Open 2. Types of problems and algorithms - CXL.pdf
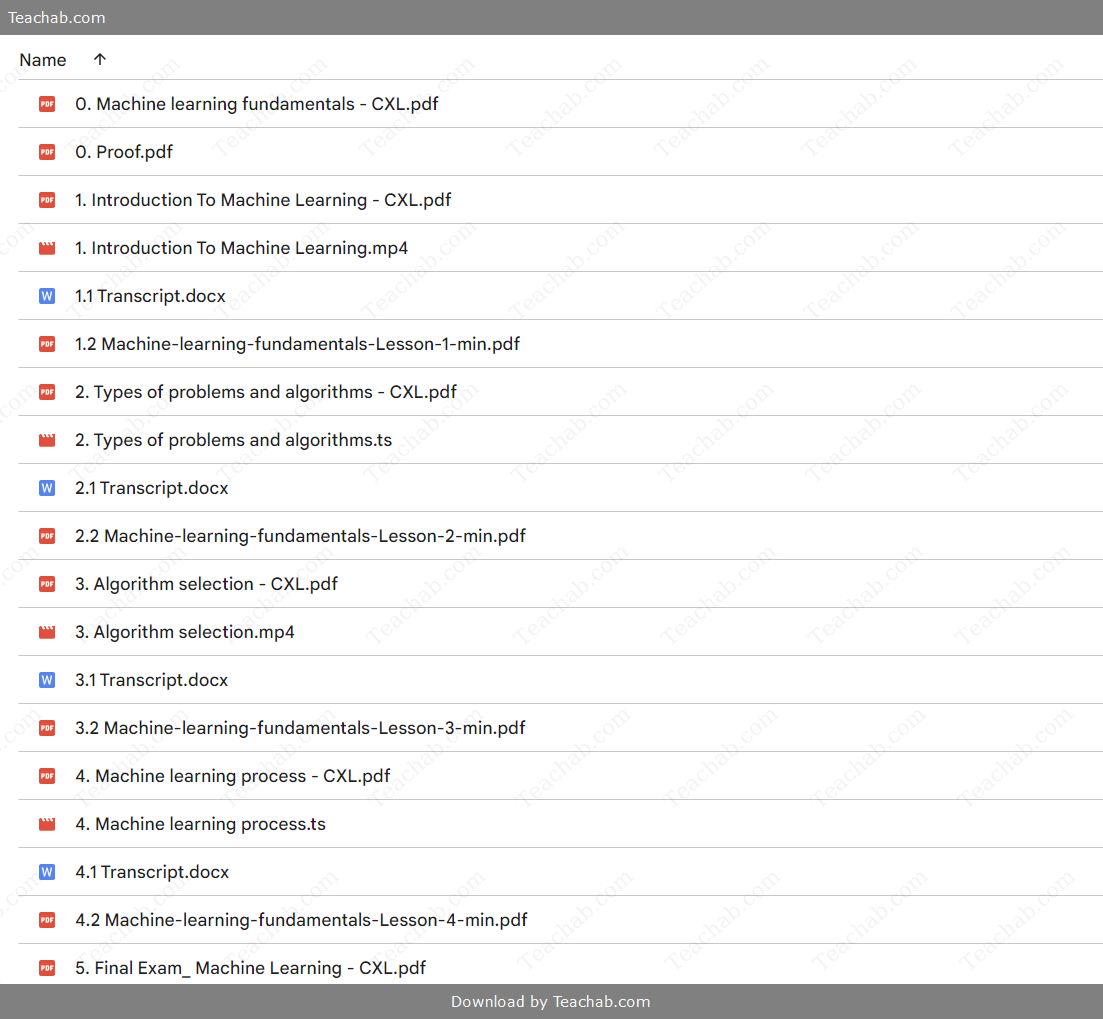Image resolution: width=1103 pixels, height=1019 pixels. click(x=265, y=392)
